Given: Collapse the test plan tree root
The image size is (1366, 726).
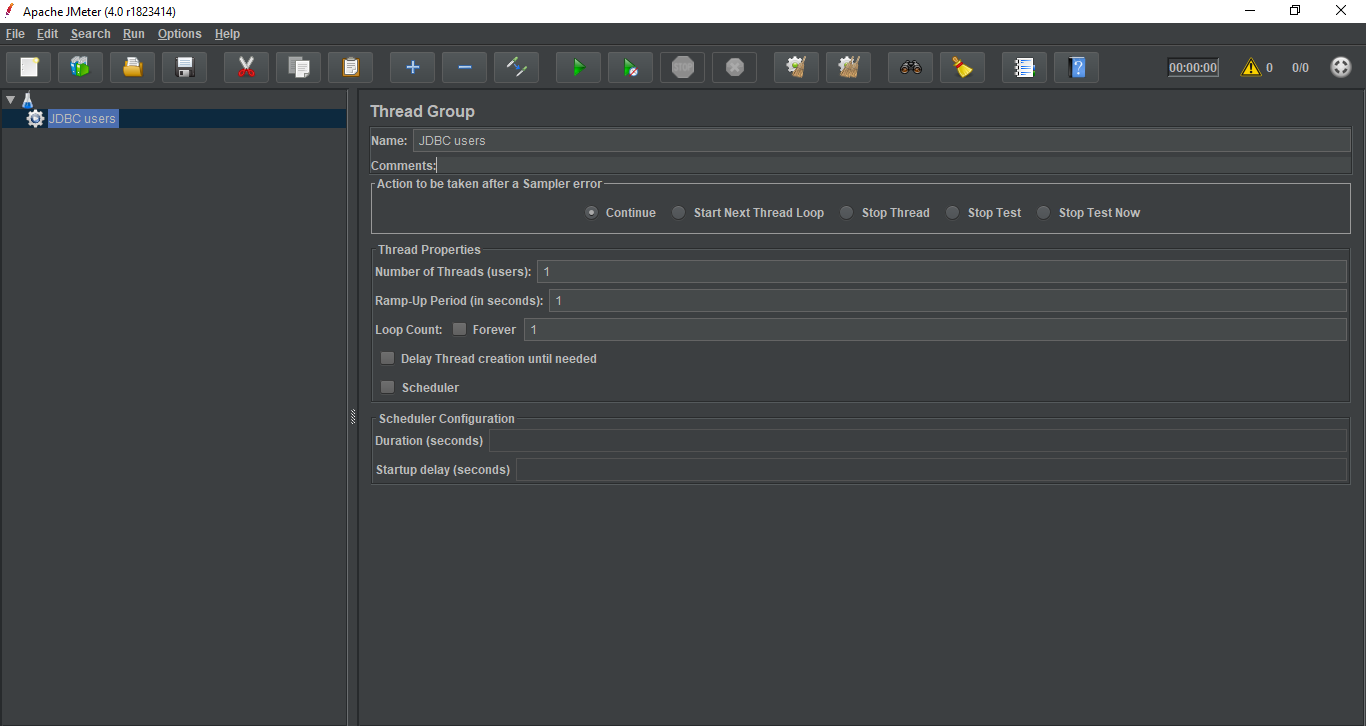Looking at the screenshot, I should [x=10, y=100].
